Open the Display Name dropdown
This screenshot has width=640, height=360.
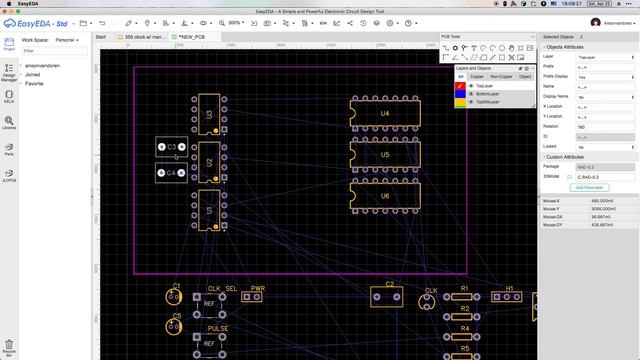coord(606,97)
